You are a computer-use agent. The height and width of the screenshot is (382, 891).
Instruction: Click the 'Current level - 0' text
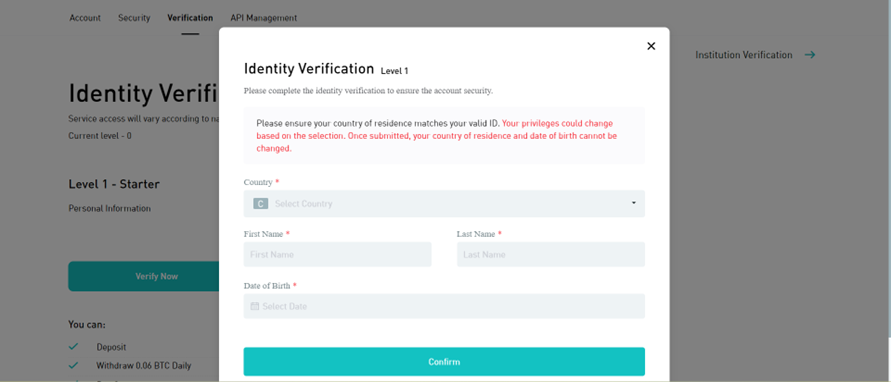click(x=100, y=136)
